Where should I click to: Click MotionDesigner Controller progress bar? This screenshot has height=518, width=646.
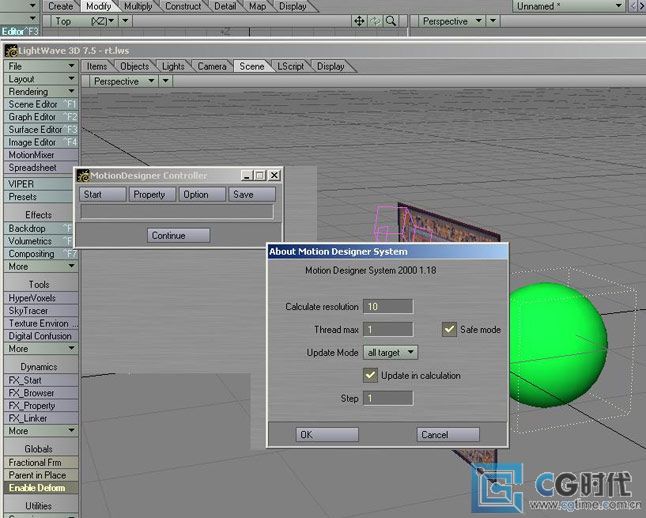(x=177, y=212)
